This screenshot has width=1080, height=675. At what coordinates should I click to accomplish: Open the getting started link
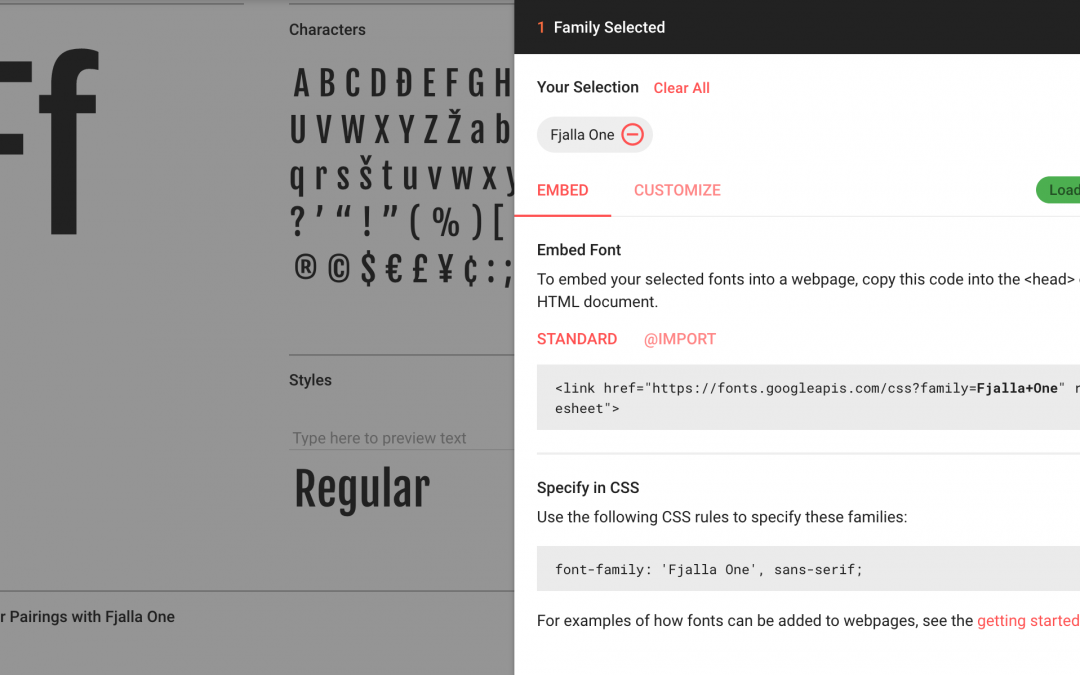[1028, 621]
